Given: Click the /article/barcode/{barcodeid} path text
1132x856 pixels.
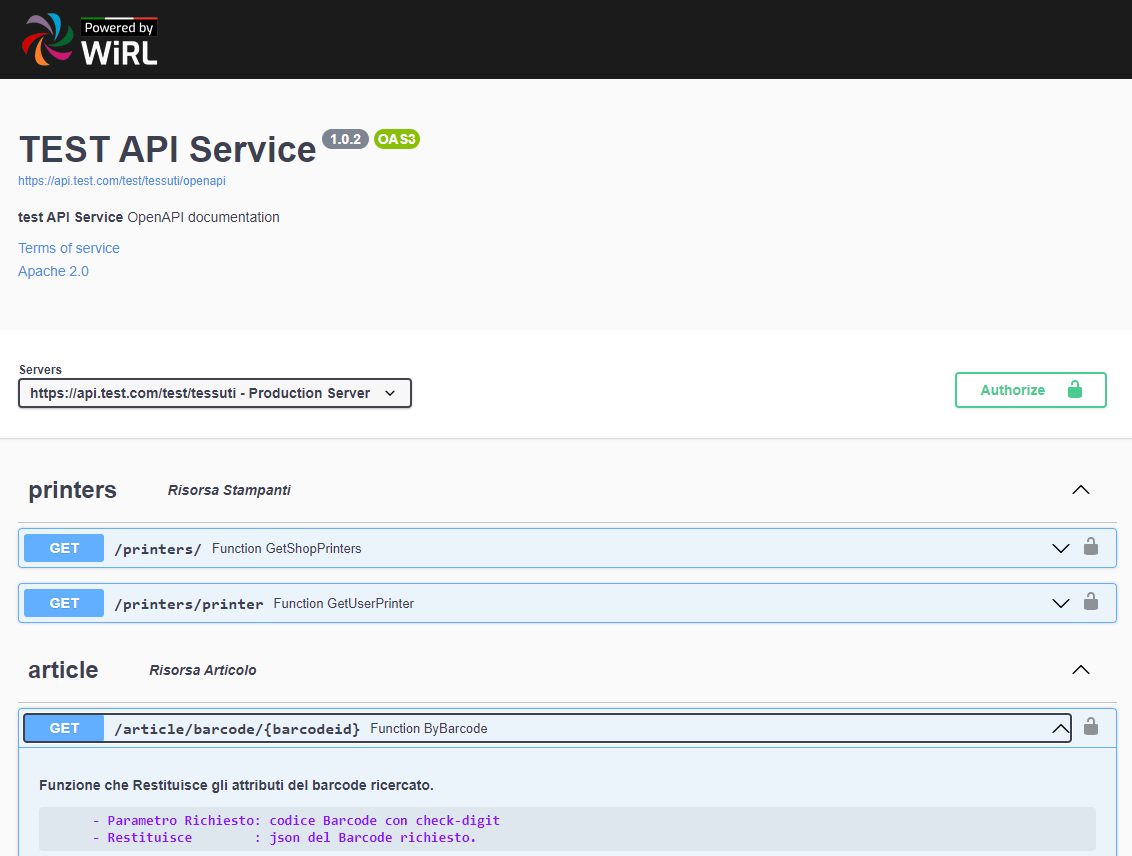Looking at the screenshot, I should coord(237,729).
